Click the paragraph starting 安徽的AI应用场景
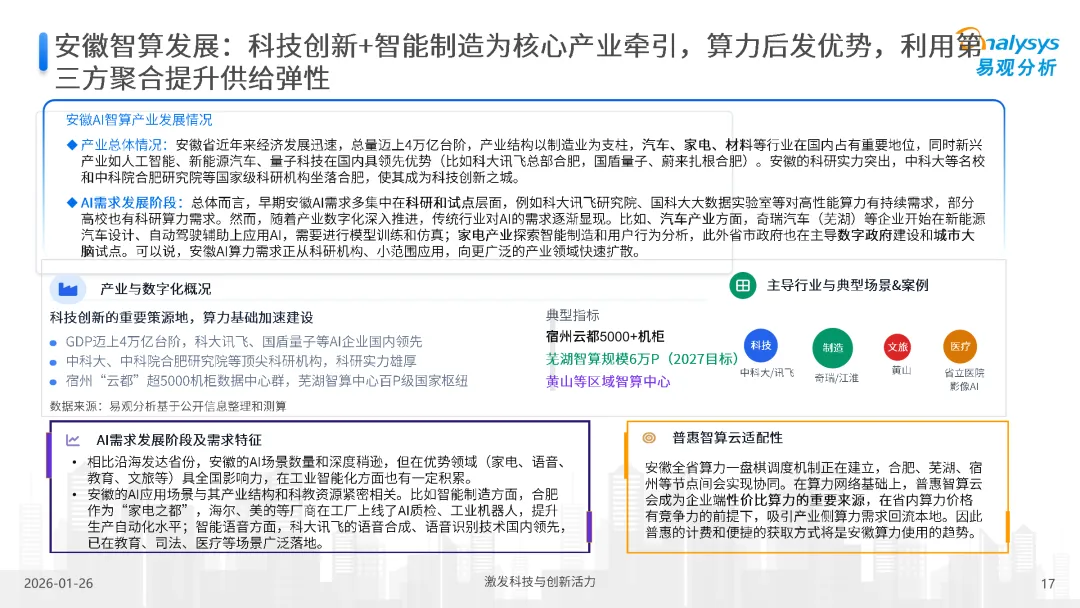The height and width of the screenshot is (608, 1080). 326,518
